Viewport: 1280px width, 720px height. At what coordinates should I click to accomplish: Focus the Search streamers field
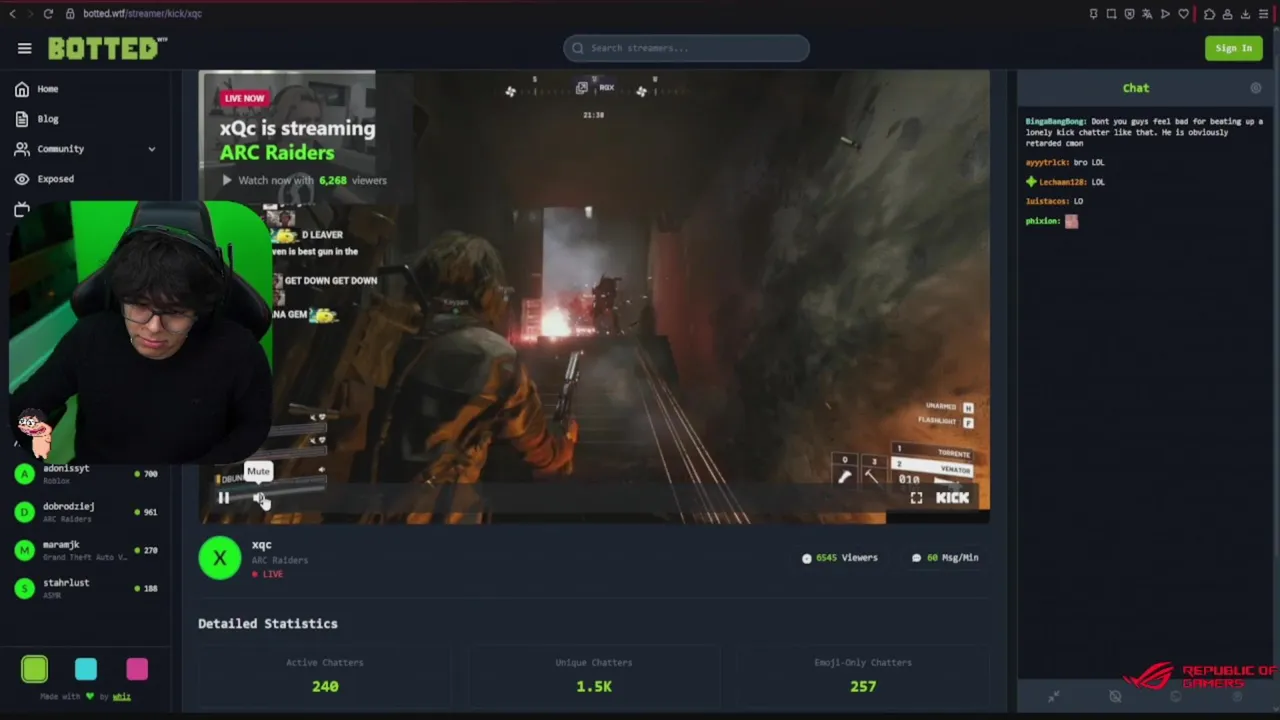point(686,48)
